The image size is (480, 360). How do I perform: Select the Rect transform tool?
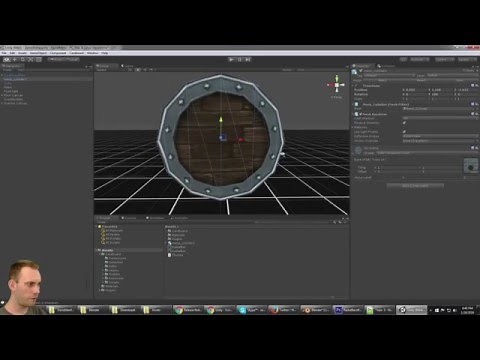pos(39,60)
